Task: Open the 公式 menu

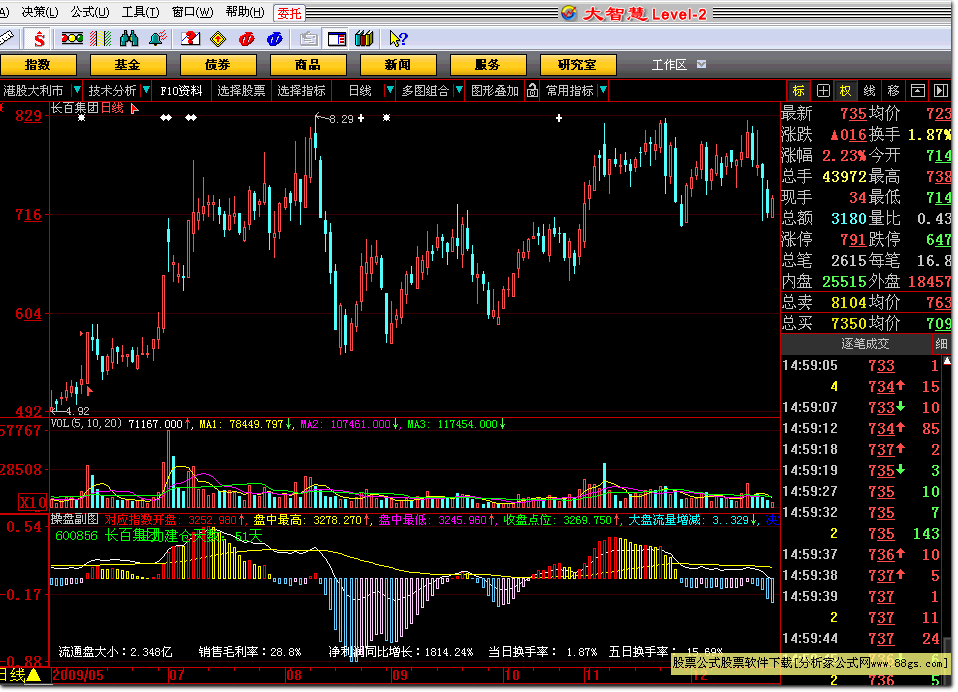Action: (x=90, y=12)
